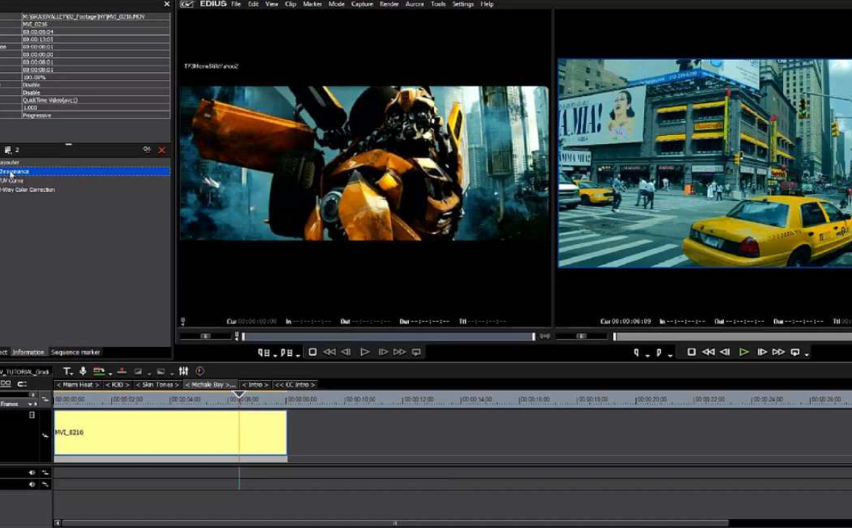852x528 pixels.
Task: Click the red delete X in the effects panel
Action: tap(162, 150)
